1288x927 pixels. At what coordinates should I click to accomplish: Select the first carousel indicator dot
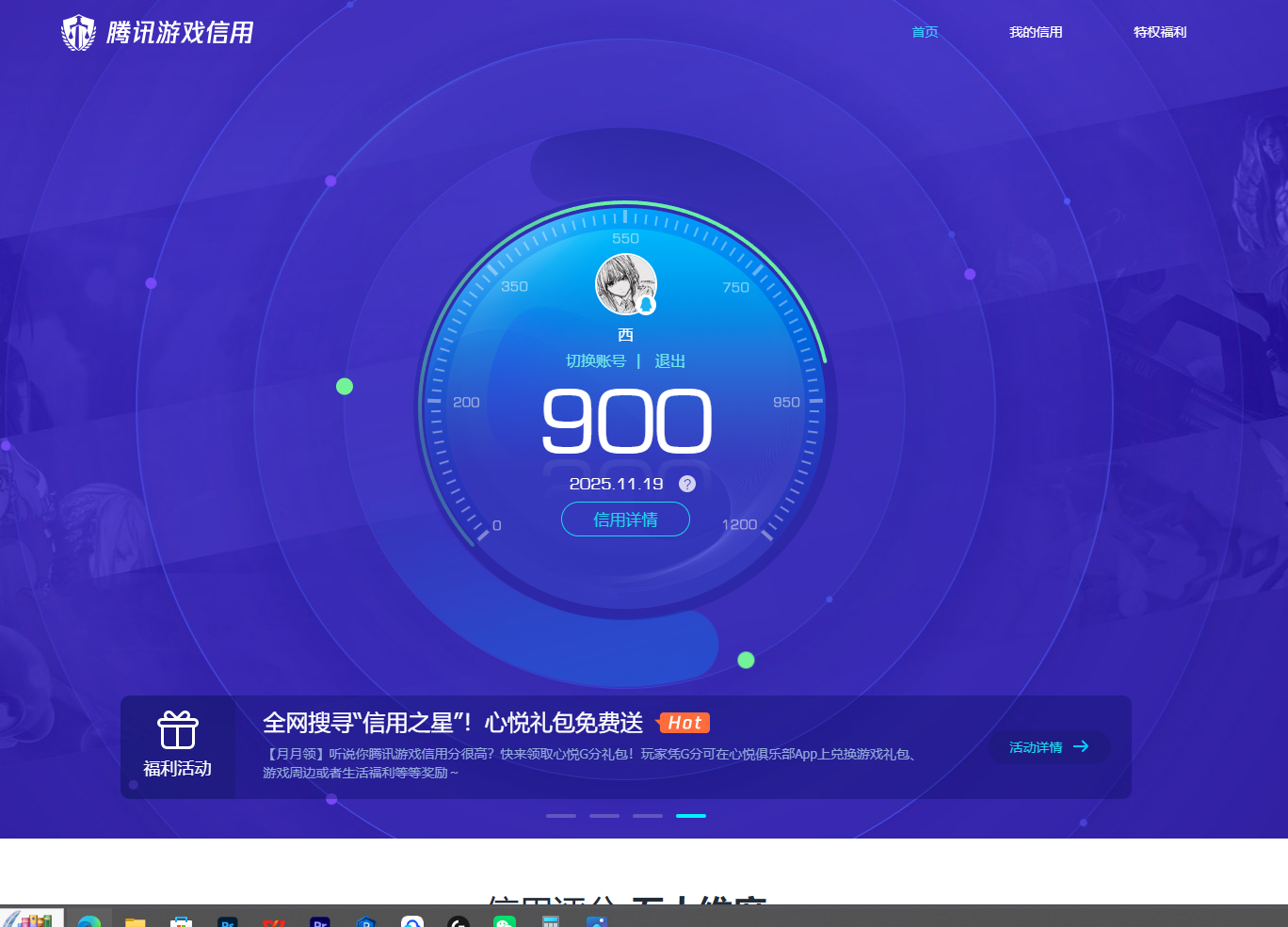click(x=561, y=815)
